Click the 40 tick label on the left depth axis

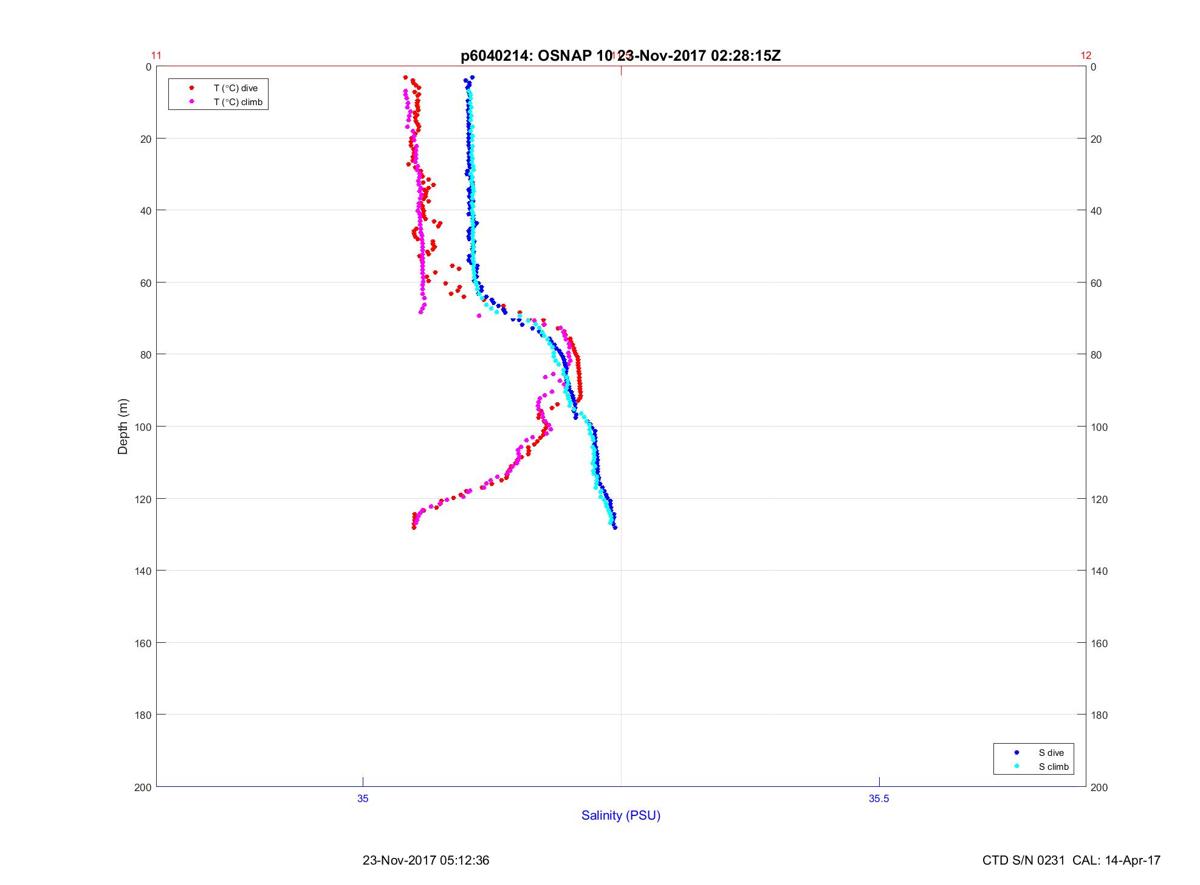click(145, 211)
